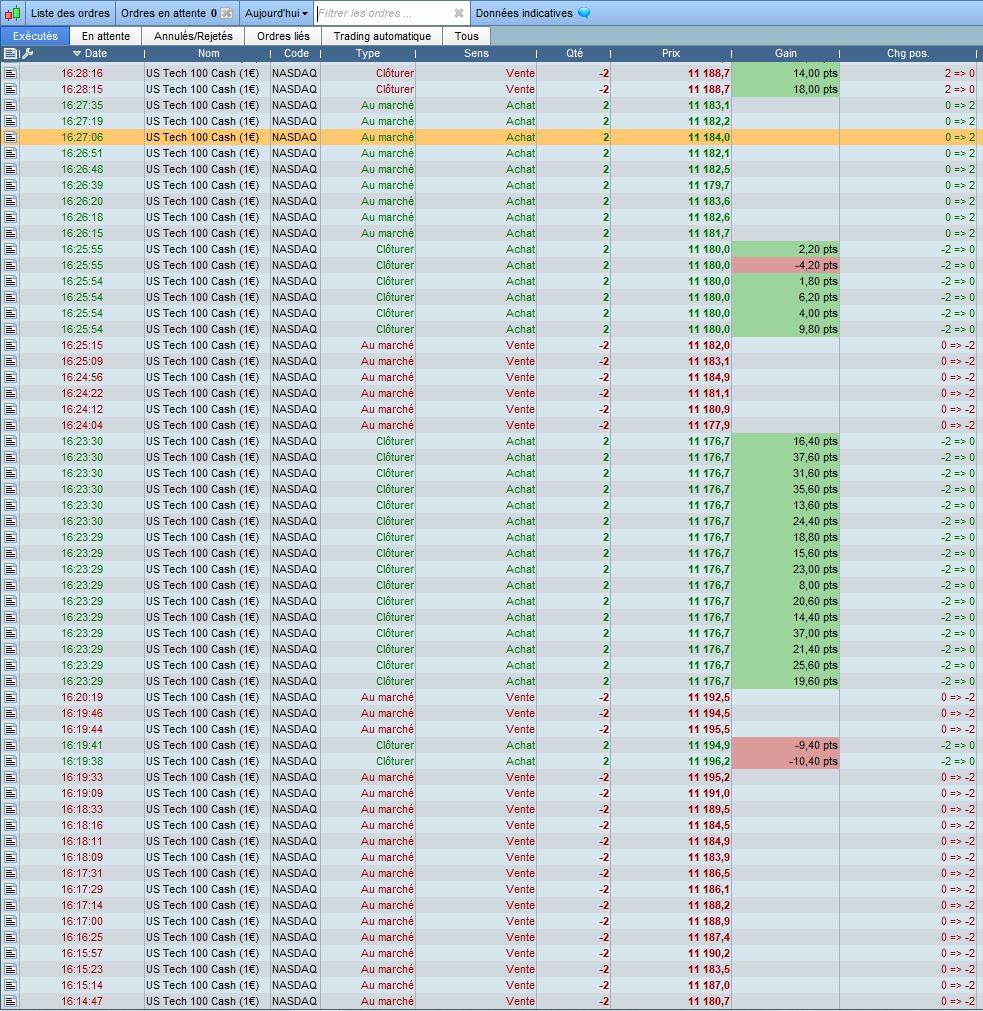Click the Données indicatives label
Screen dimensions: 983x1011
(x=524, y=13)
